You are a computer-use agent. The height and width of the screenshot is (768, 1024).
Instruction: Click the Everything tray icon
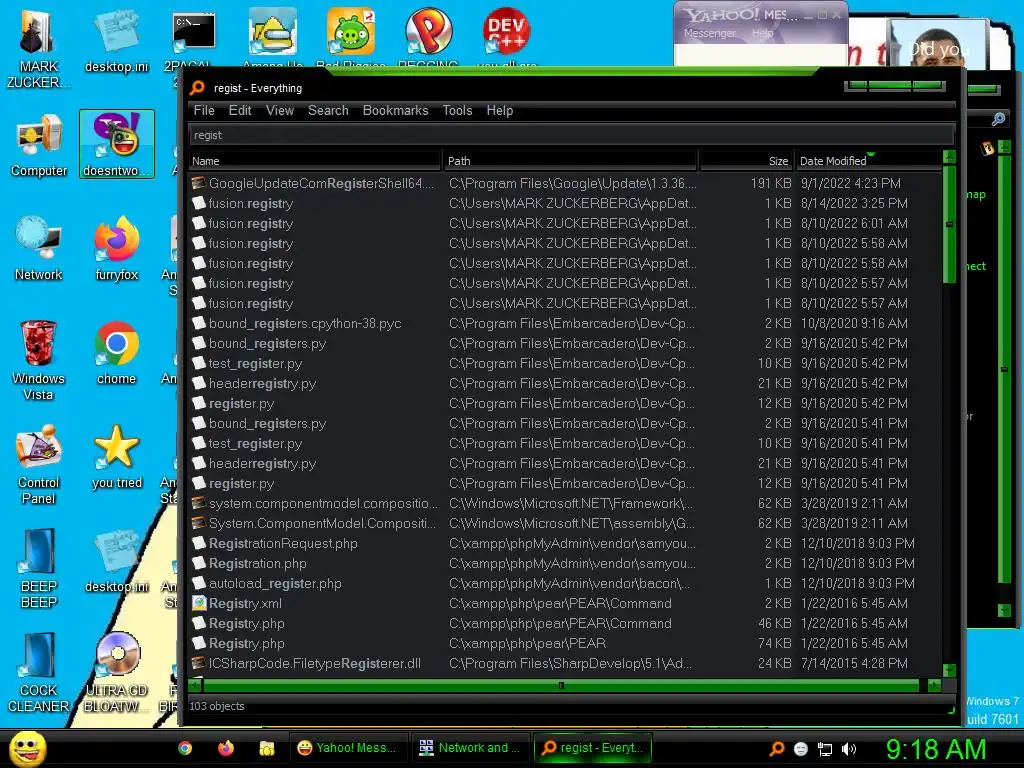tap(776, 749)
